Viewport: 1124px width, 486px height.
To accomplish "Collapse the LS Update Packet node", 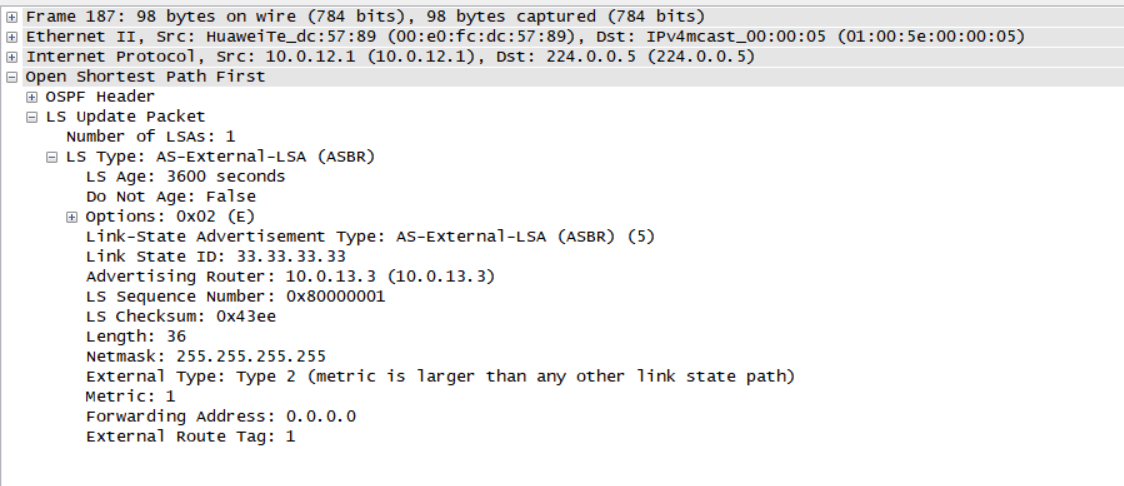I will point(32,117).
